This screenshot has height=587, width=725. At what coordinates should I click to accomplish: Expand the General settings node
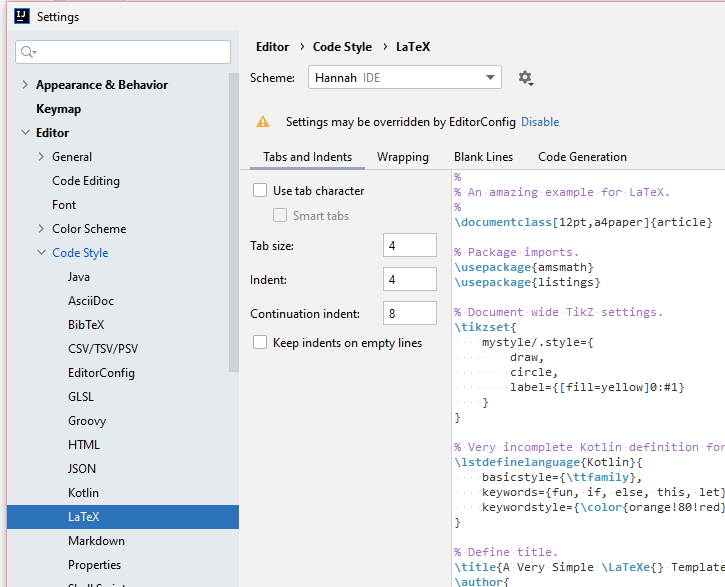point(41,157)
